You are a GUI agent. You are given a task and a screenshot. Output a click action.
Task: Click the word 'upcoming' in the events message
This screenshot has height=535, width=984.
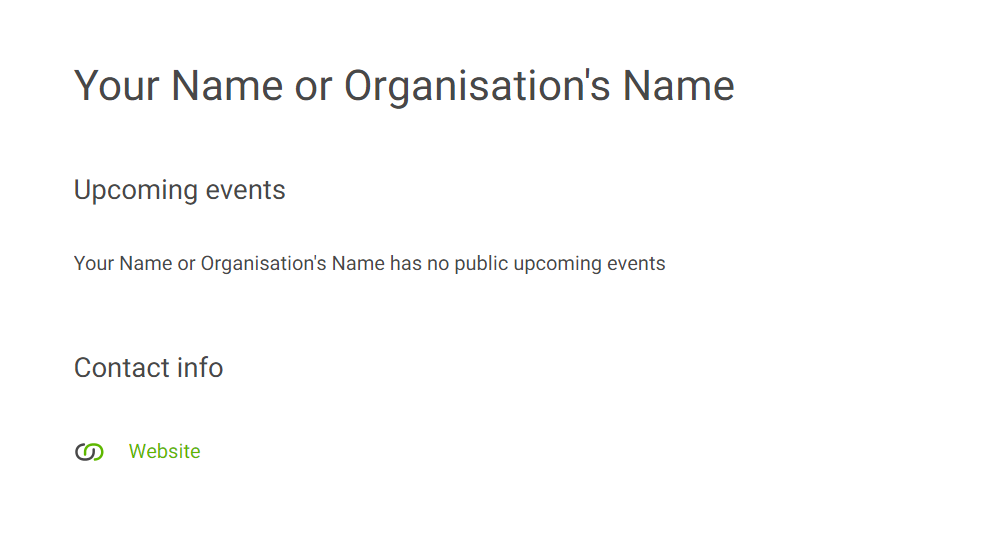558,263
